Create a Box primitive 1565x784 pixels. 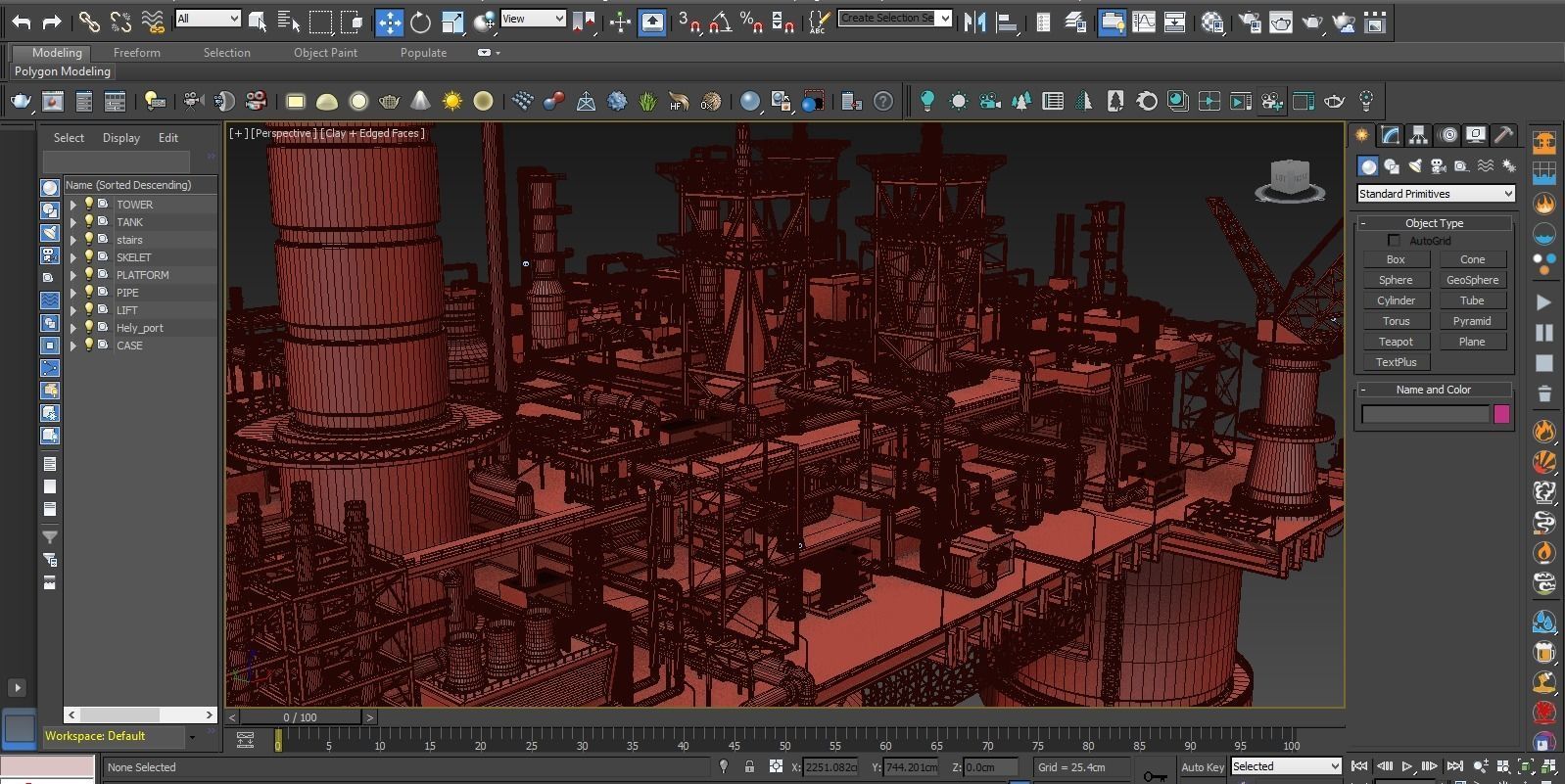(x=1397, y=259)
